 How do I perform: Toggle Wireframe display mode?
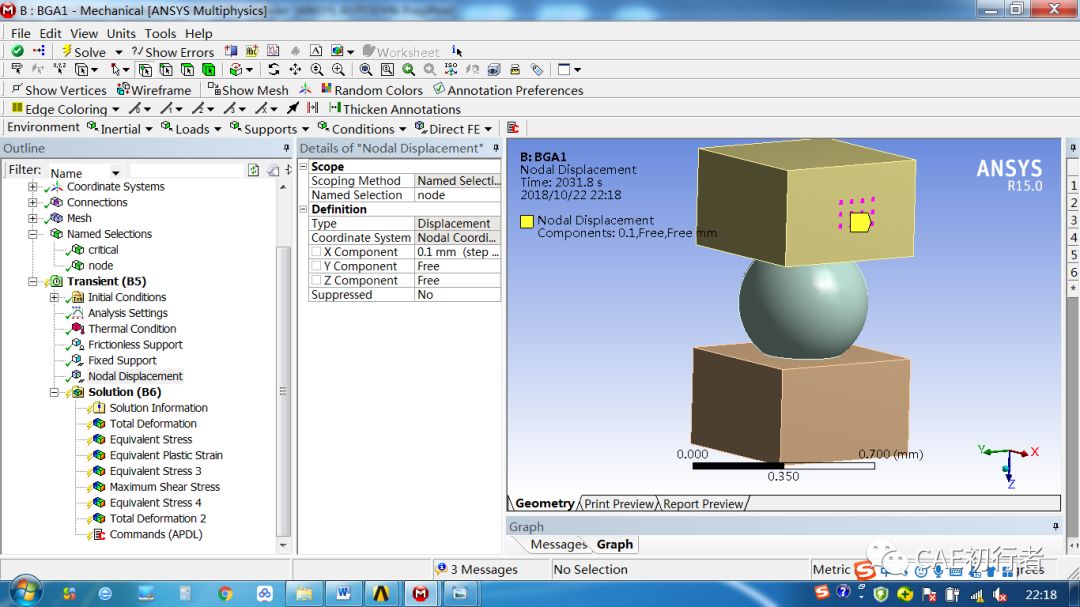click(154, 90)
